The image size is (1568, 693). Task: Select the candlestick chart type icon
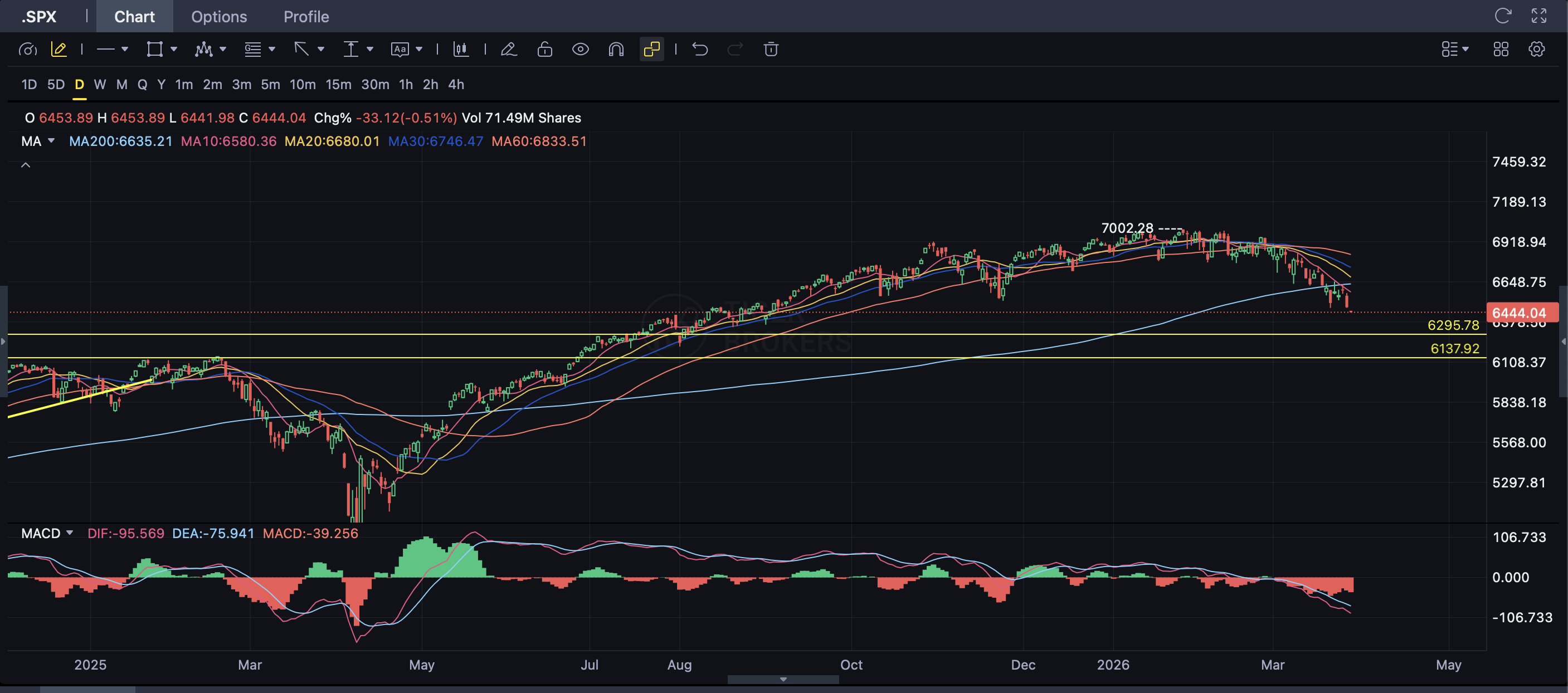461,49
